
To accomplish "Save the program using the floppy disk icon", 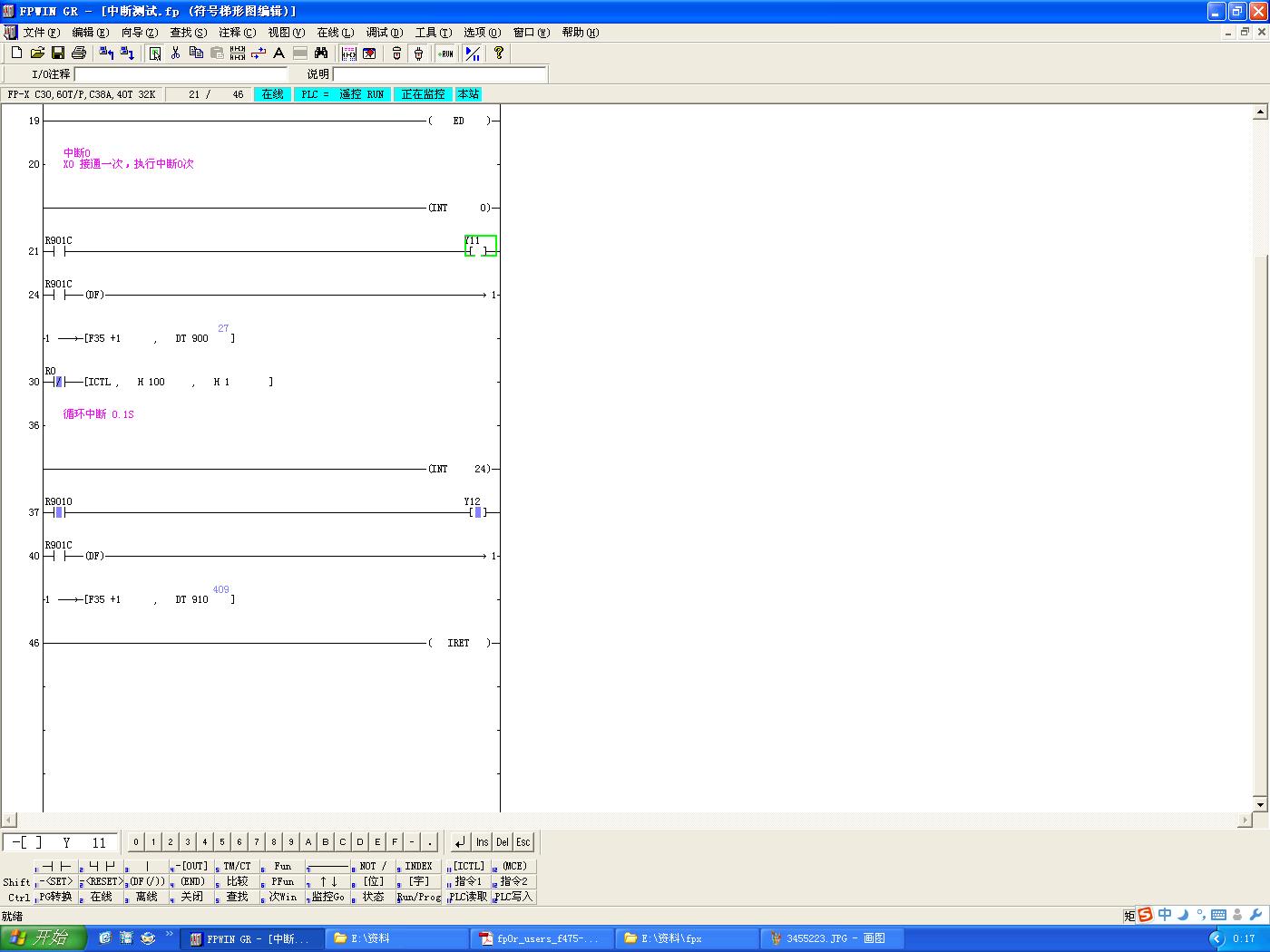I will (57, 53).
